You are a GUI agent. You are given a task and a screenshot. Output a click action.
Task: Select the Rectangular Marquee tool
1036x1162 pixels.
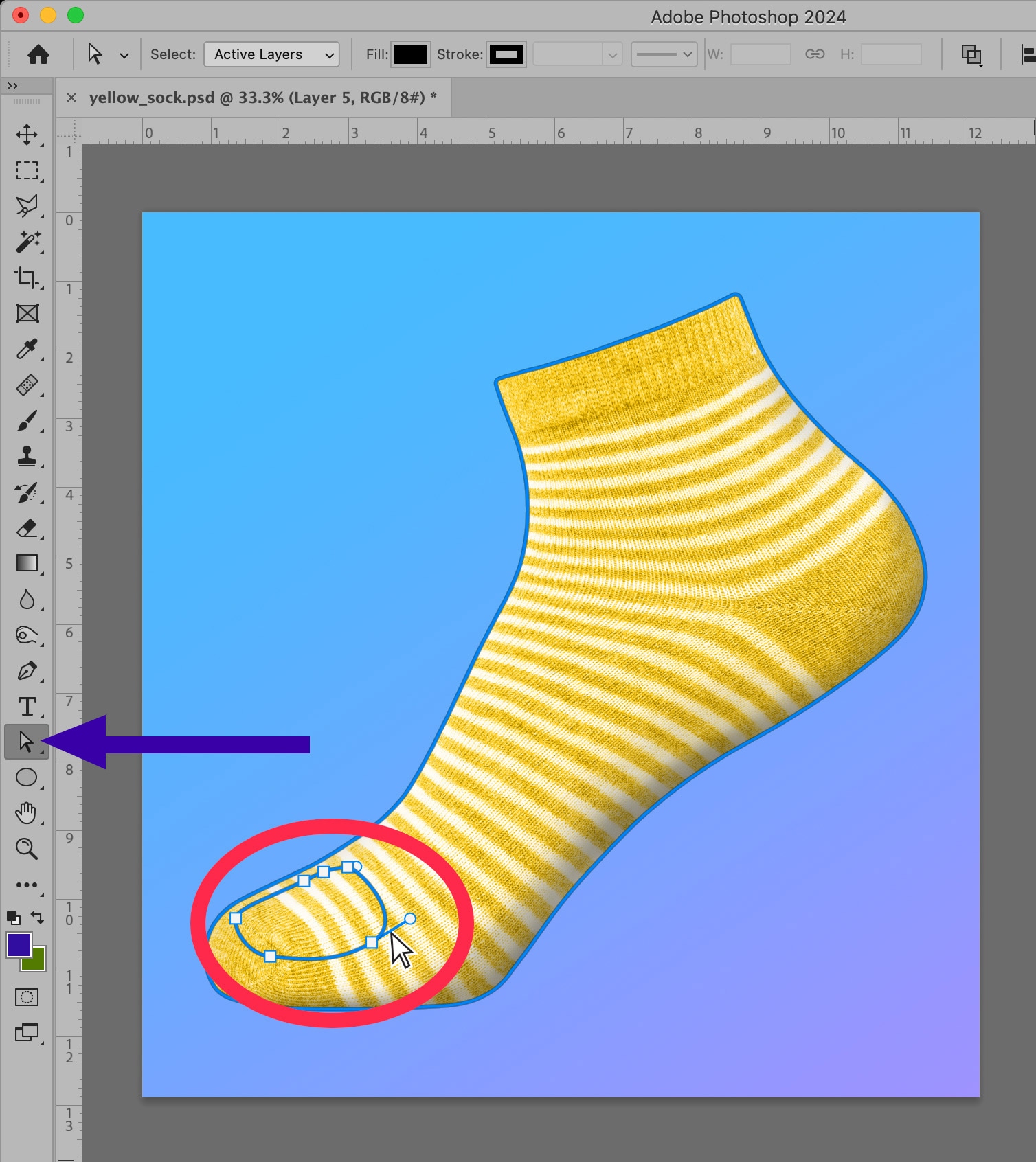tap(27, 170)
